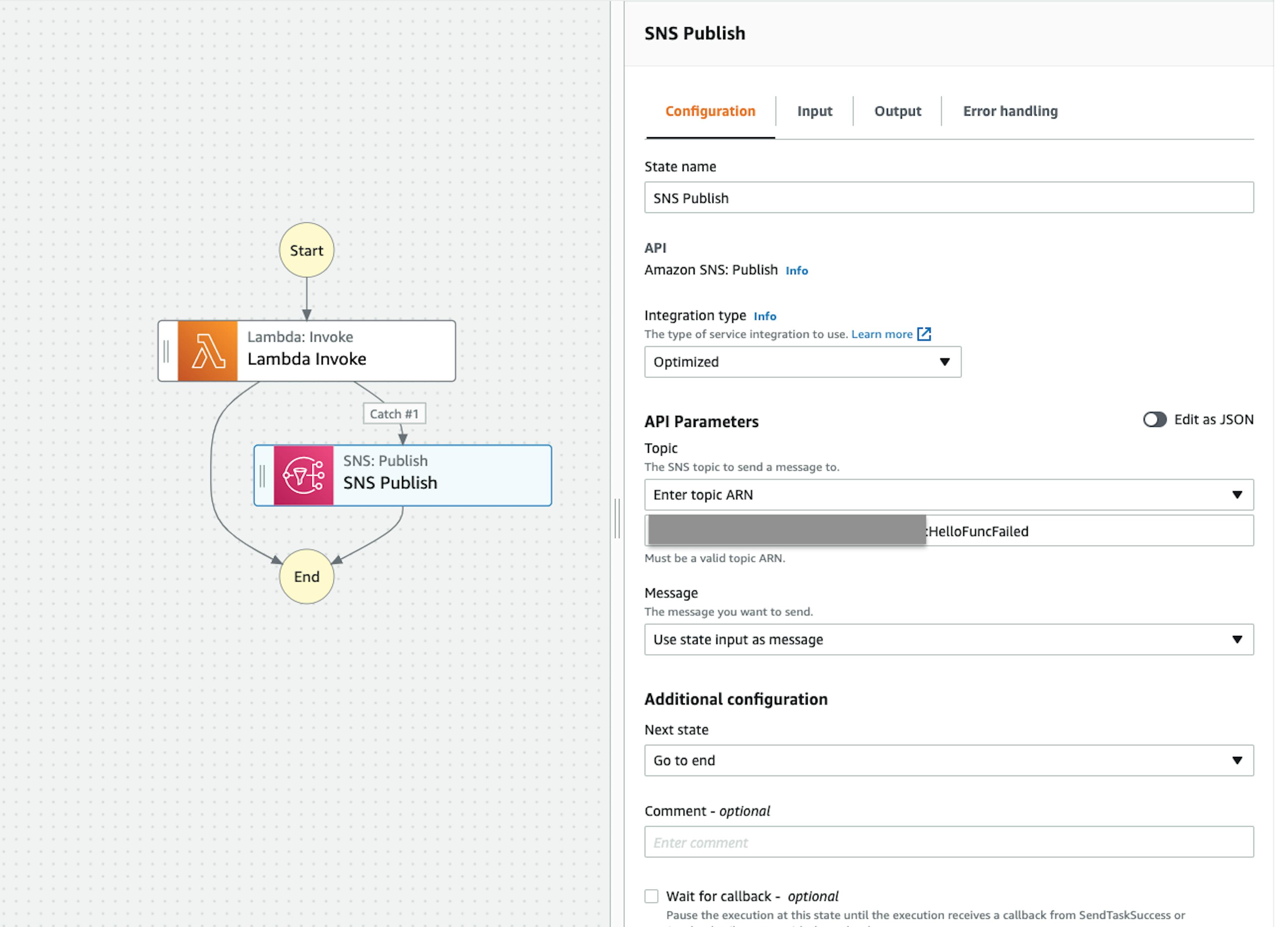The height and width of the screenshot is (927, 1288).
Task: Enable the Wait for callback checkbox
Action: [x=651, y=896]
